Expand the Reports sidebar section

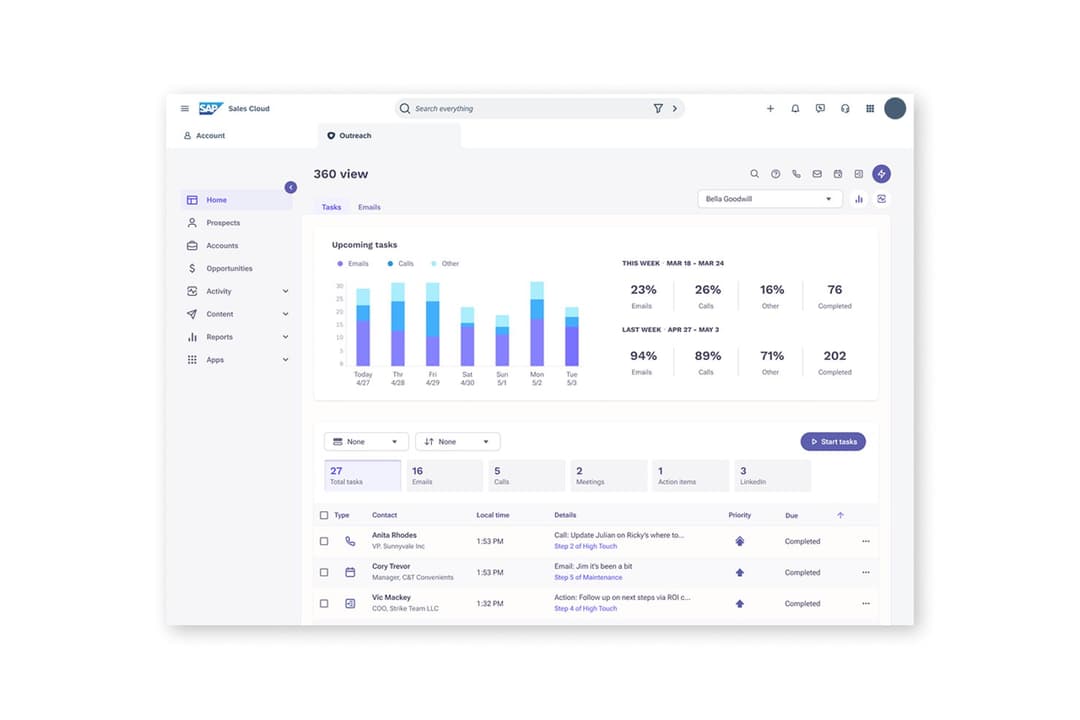click(285, 336)
